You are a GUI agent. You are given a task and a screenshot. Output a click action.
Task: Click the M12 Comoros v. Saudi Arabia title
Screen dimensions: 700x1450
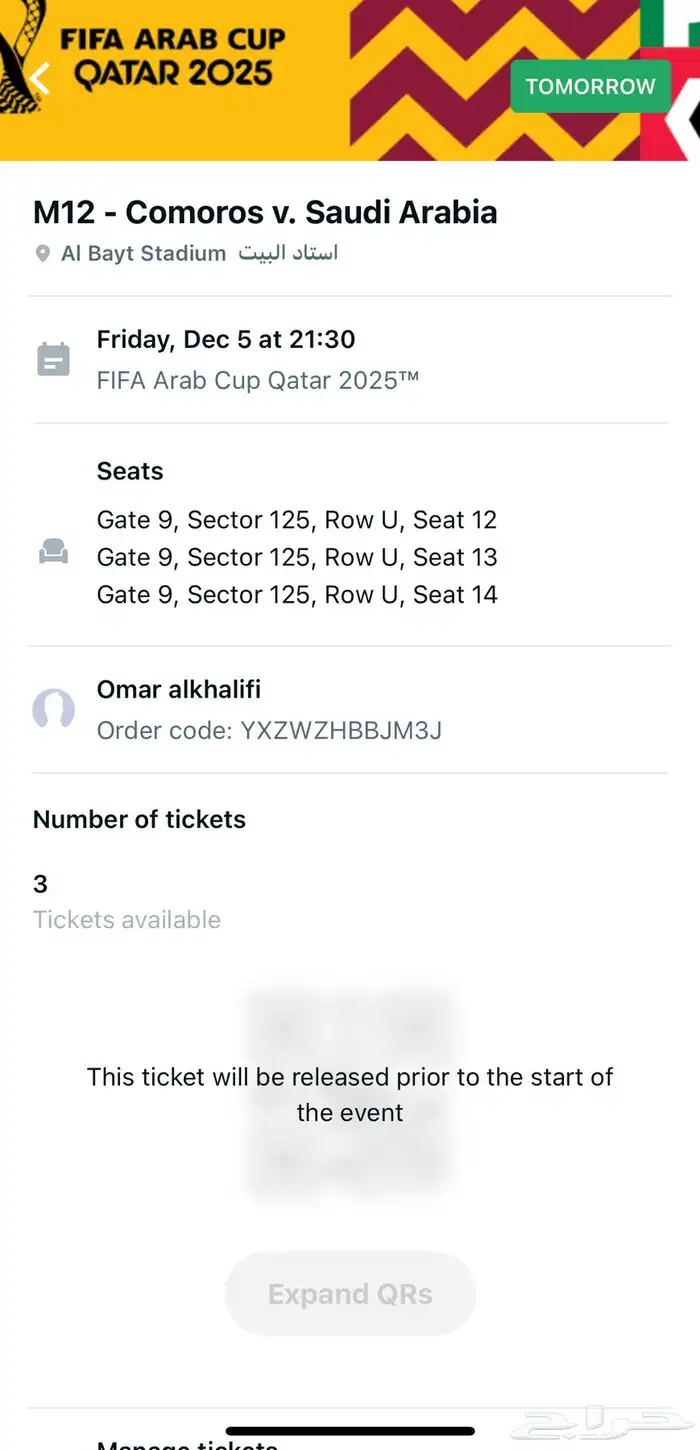pos(265,212)
